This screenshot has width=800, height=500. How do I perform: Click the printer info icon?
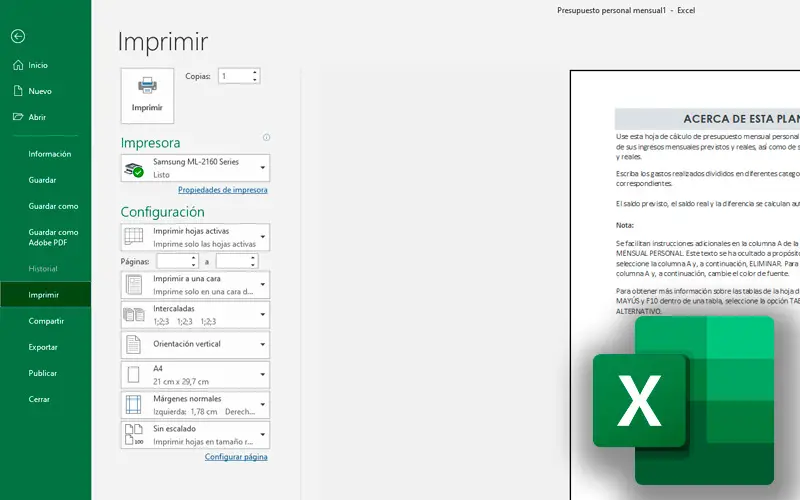click(266, 137)
